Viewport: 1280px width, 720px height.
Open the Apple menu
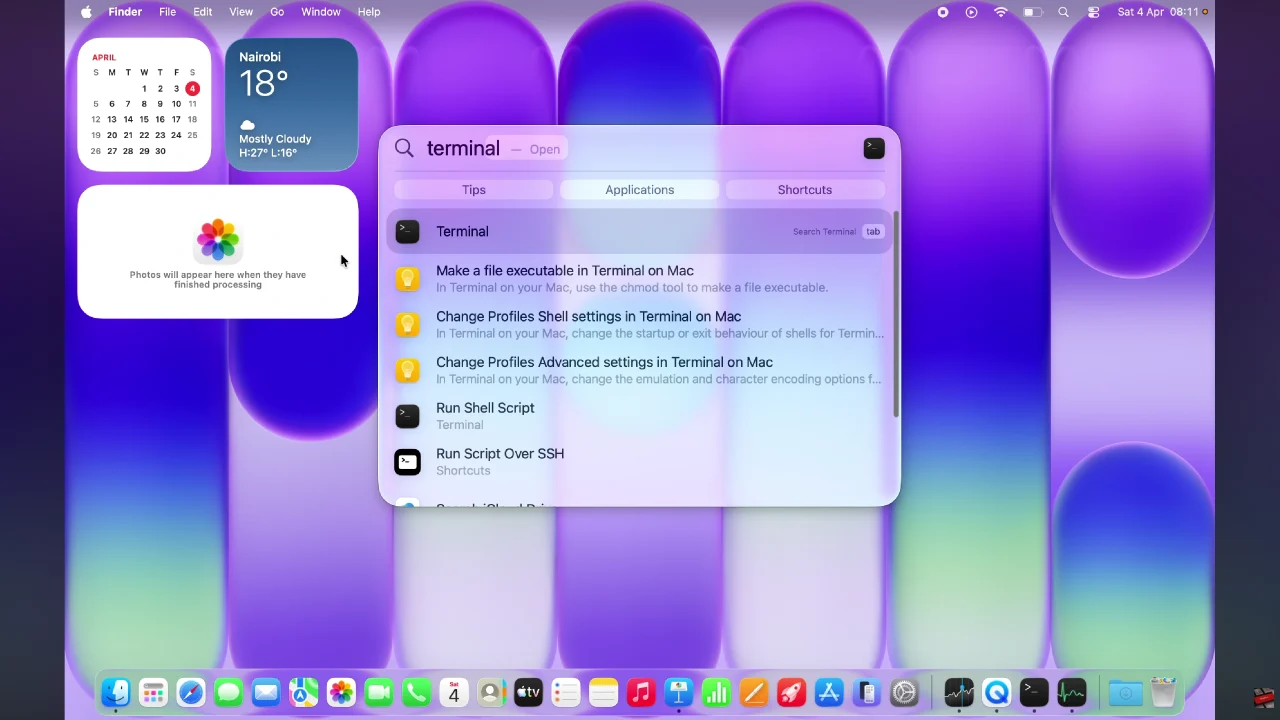pyautogui.click(x=86, y=12)
